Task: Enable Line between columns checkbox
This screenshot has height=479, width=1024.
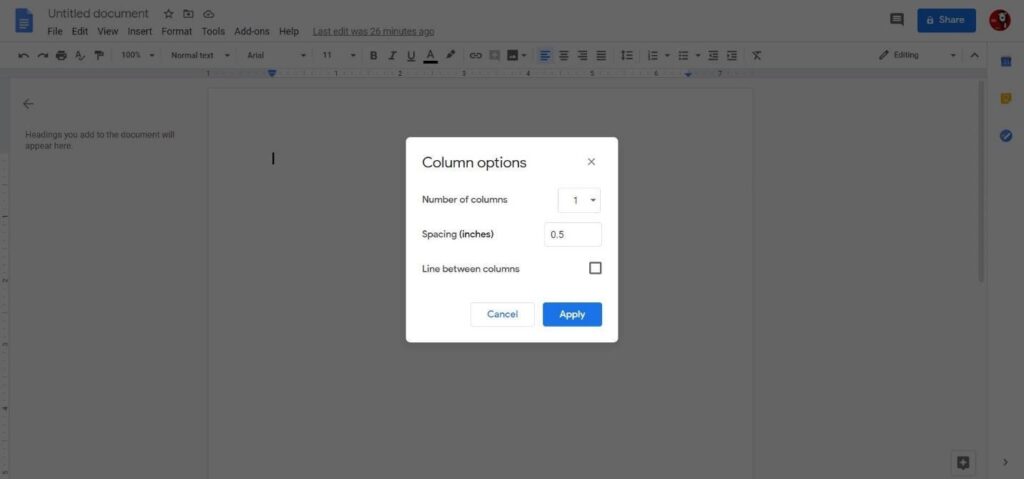Action: (595, 269)
